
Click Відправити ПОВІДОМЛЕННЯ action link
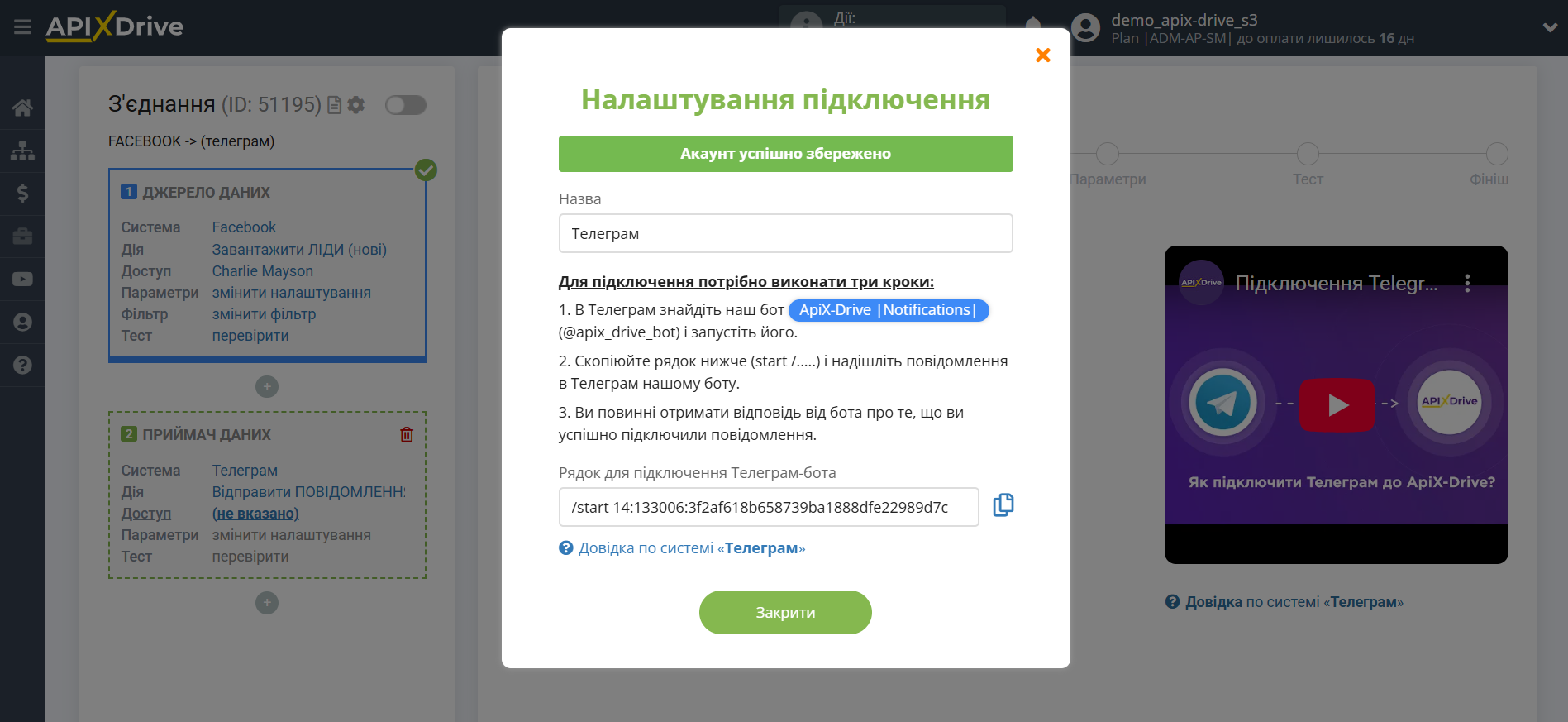pos(309,492)
